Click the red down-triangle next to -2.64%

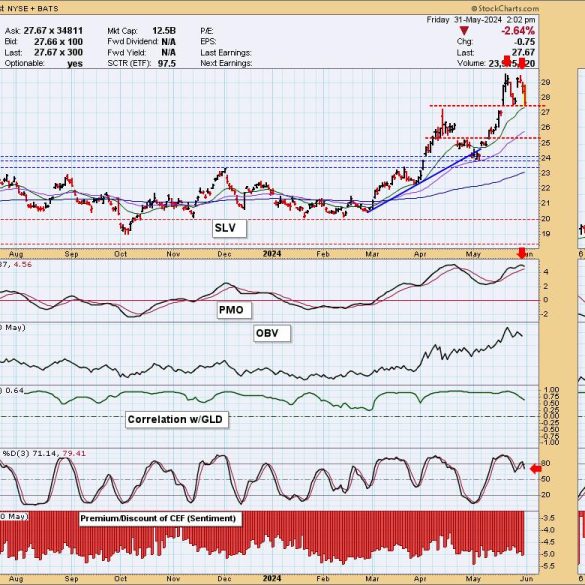464,31
